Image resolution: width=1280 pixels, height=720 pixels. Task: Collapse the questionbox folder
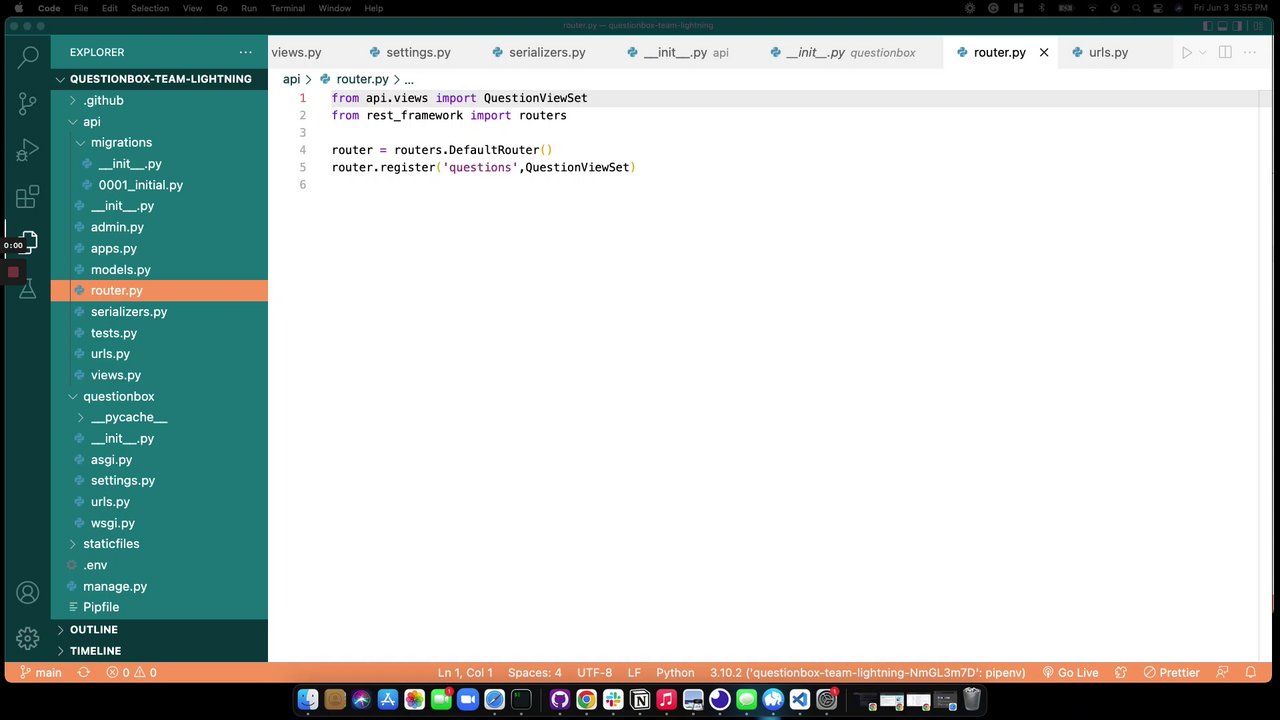coord(160,396)
